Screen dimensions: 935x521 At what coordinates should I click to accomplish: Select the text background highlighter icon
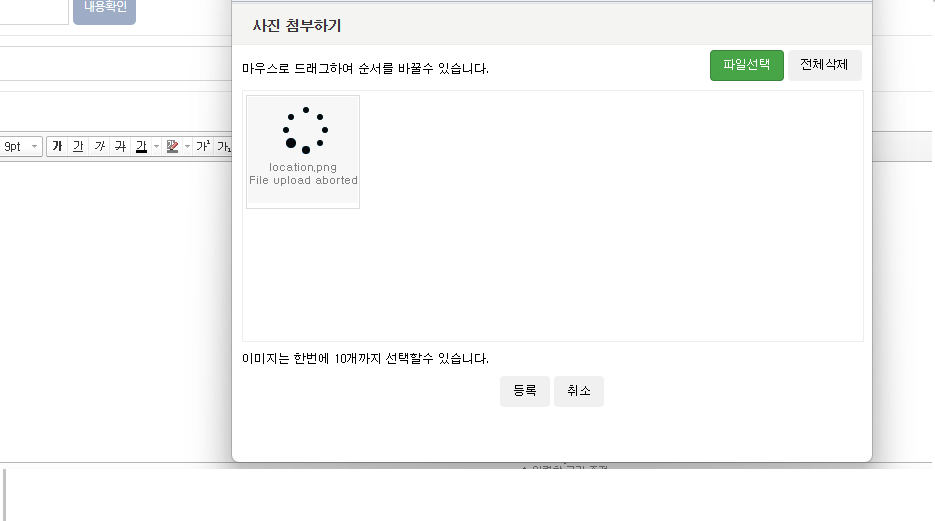pyautogui.click(x=172, y=147)
